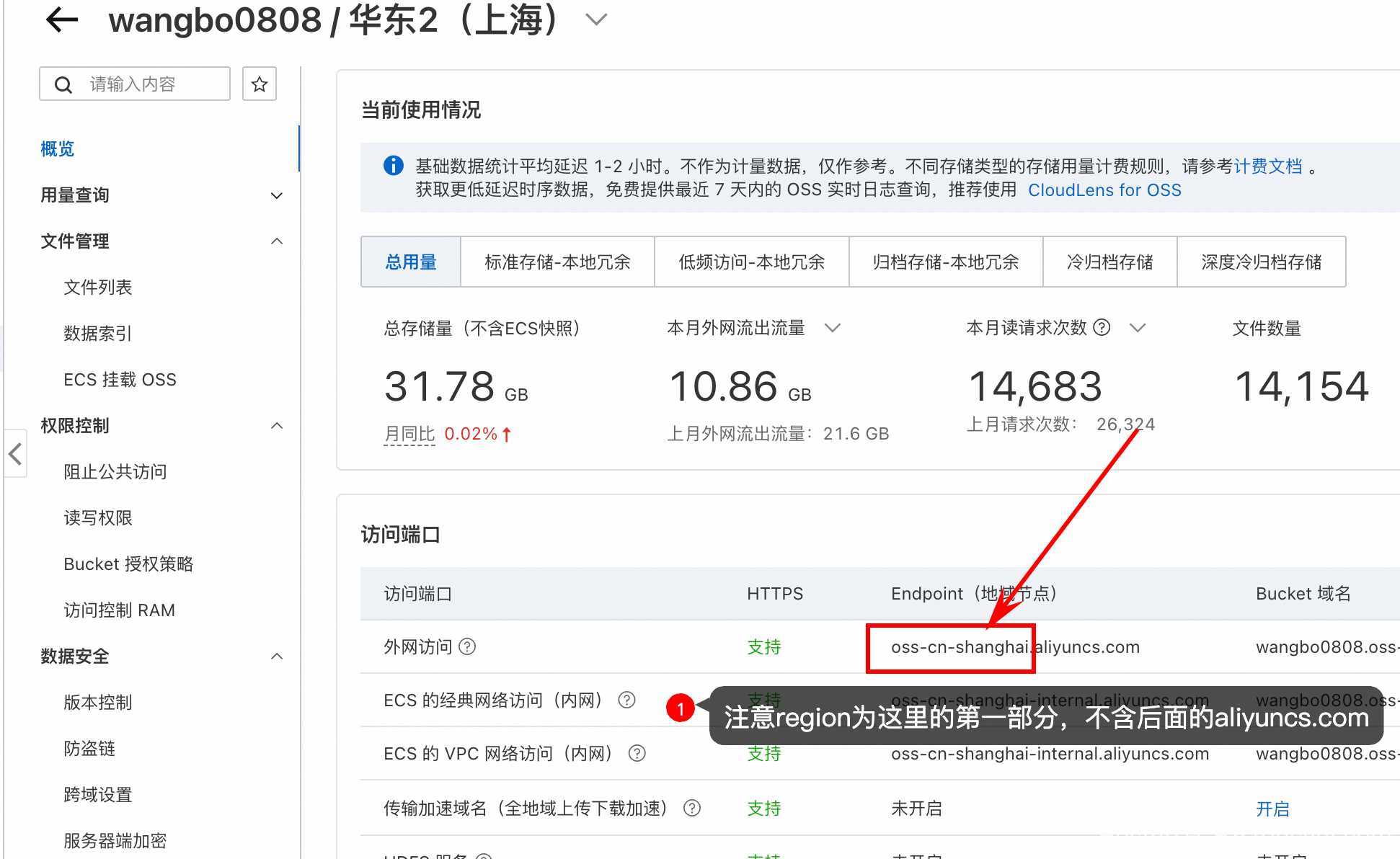This screenshot has height=859, width=1400.
Task: Click the blue info icon in notice
Action: tap(394, 166)
